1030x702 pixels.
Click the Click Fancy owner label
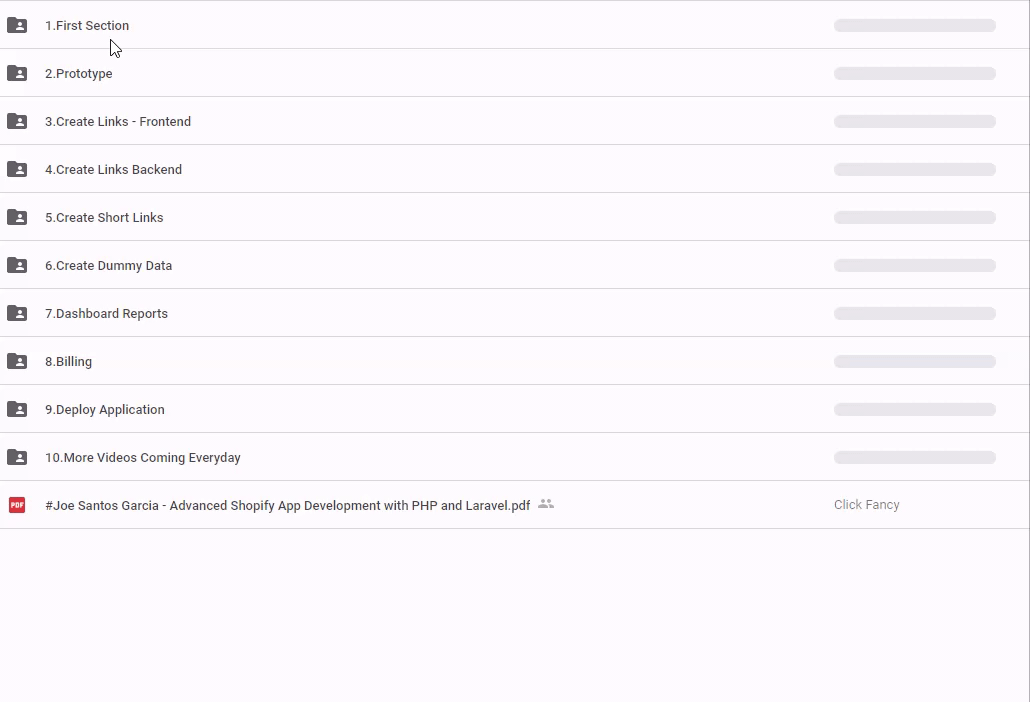[x=866, y=505]
